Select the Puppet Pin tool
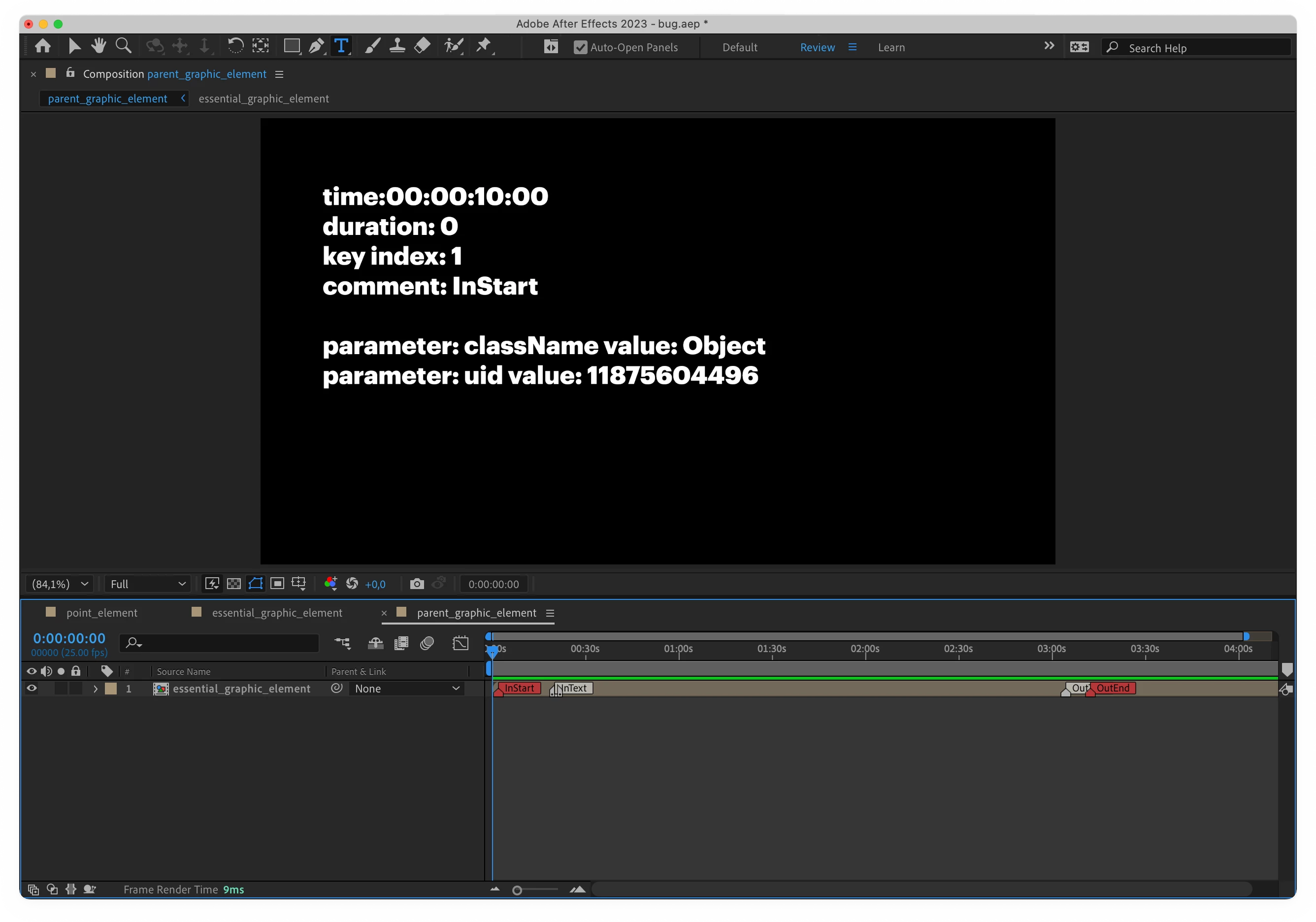The image size is (1316, 922). [x=484, y=46]
